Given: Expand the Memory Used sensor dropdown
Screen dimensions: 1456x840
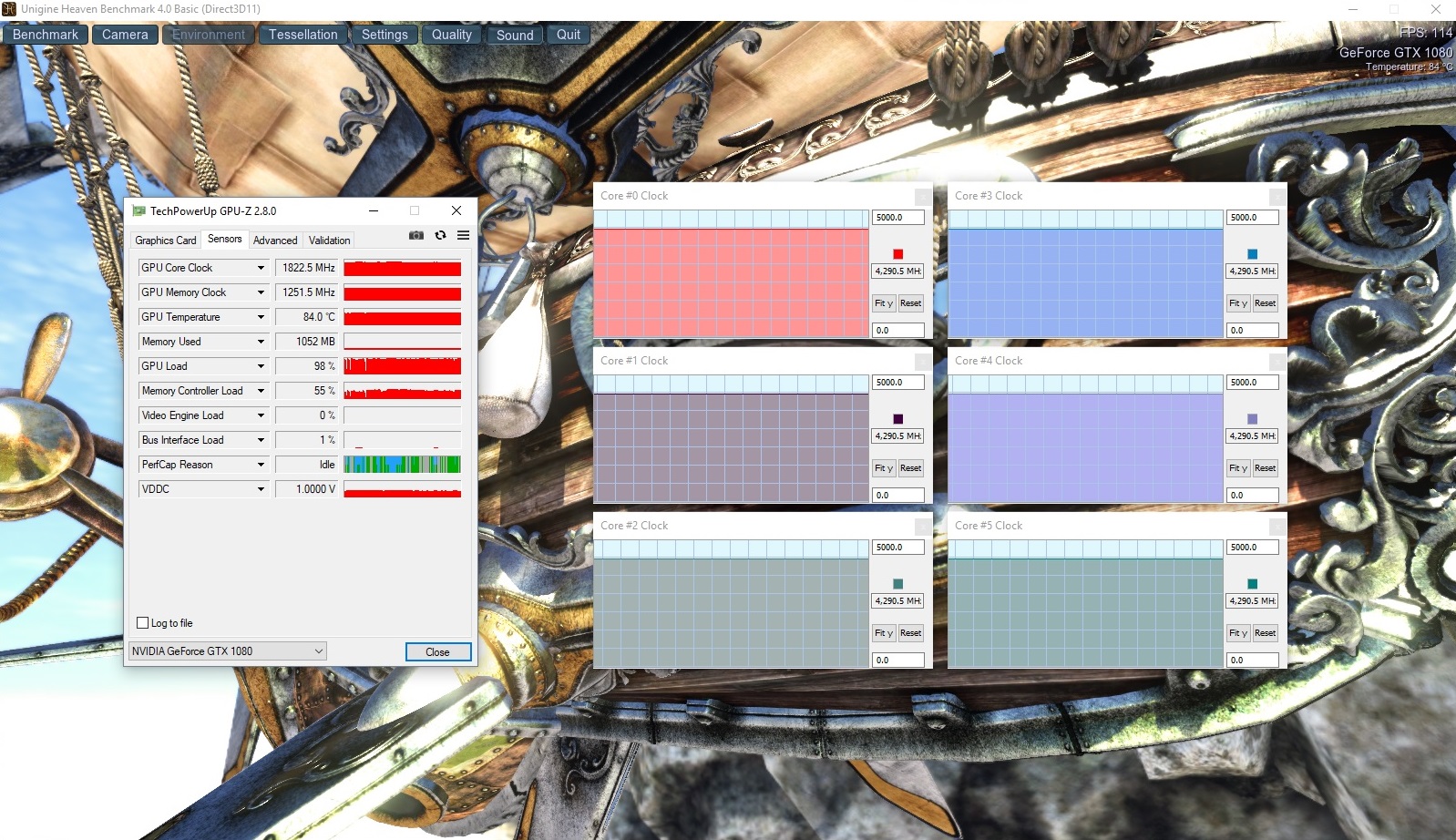Looking at the screenshot, I should tap(261, 342).
